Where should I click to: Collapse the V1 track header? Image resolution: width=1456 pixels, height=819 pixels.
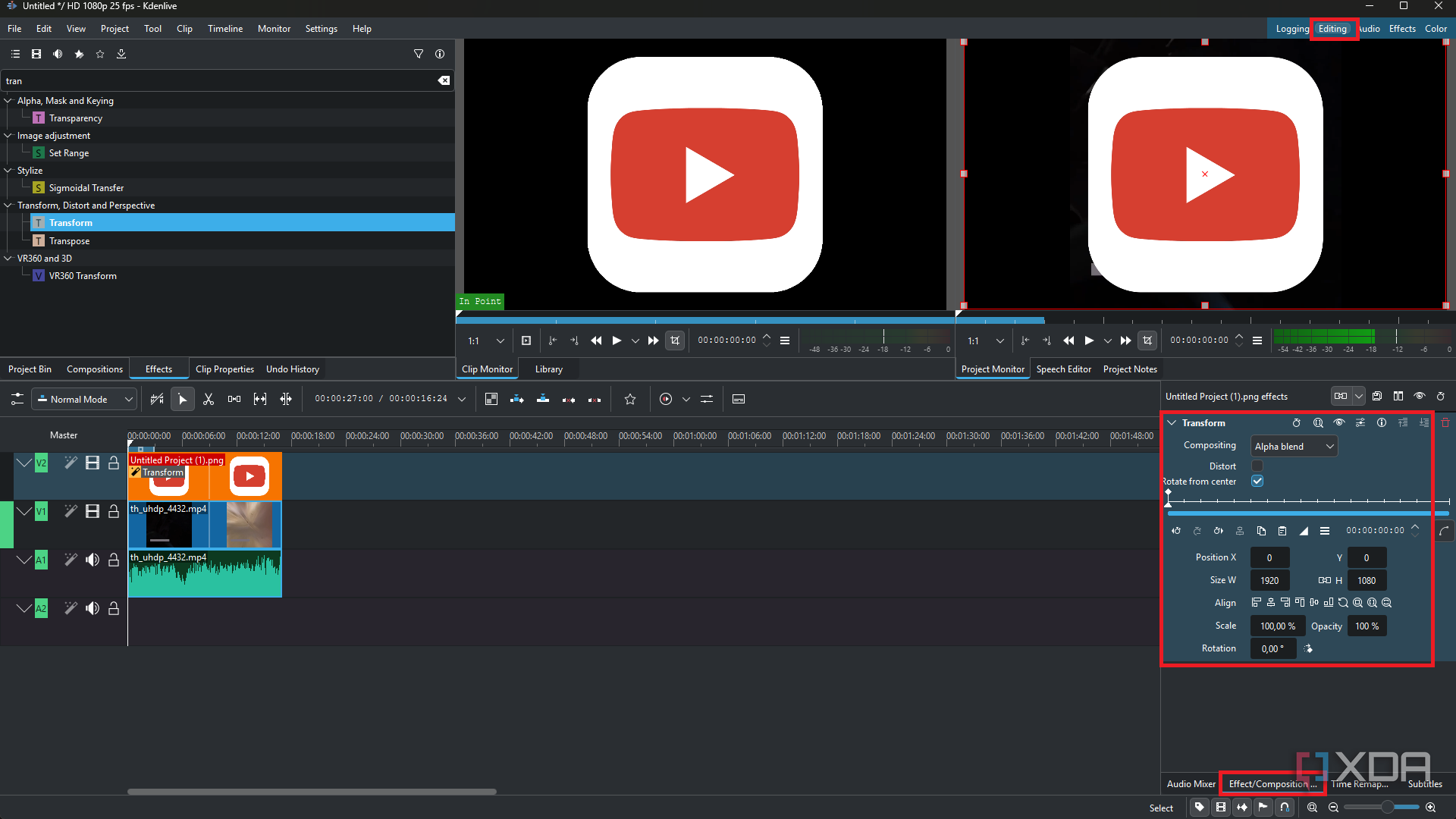24,511
